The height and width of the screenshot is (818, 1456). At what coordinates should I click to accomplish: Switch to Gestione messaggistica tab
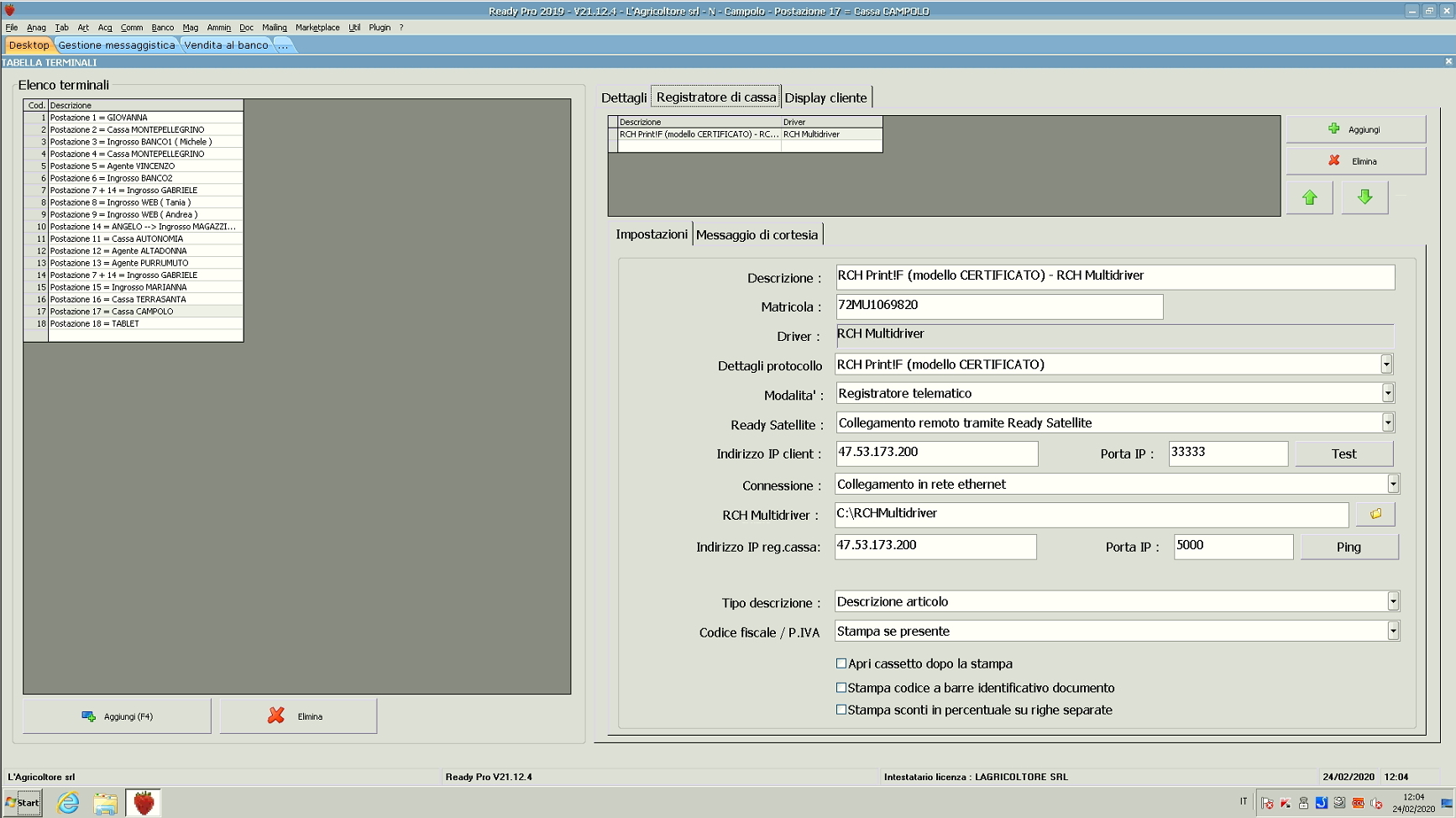click(x=117, y=45)
